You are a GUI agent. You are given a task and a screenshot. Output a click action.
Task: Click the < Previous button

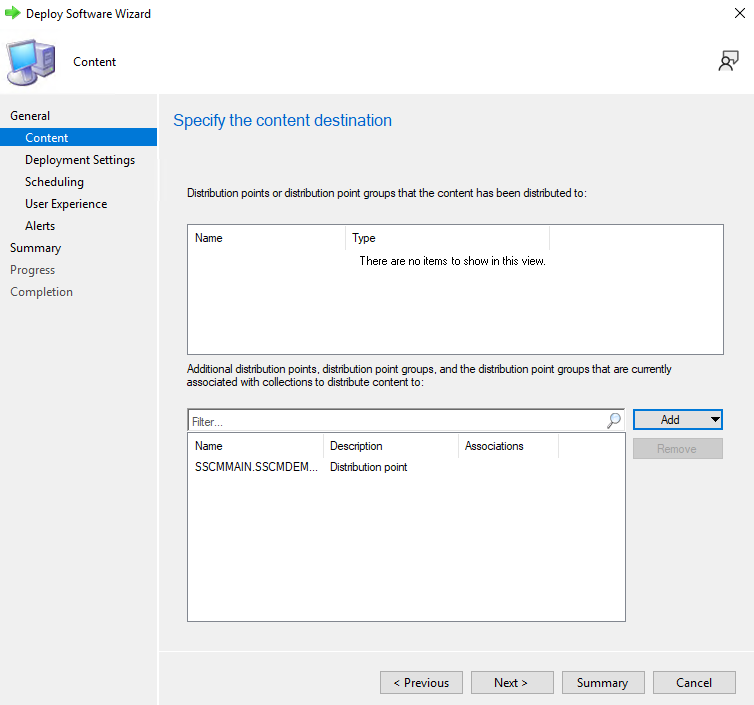pos(421,683)
